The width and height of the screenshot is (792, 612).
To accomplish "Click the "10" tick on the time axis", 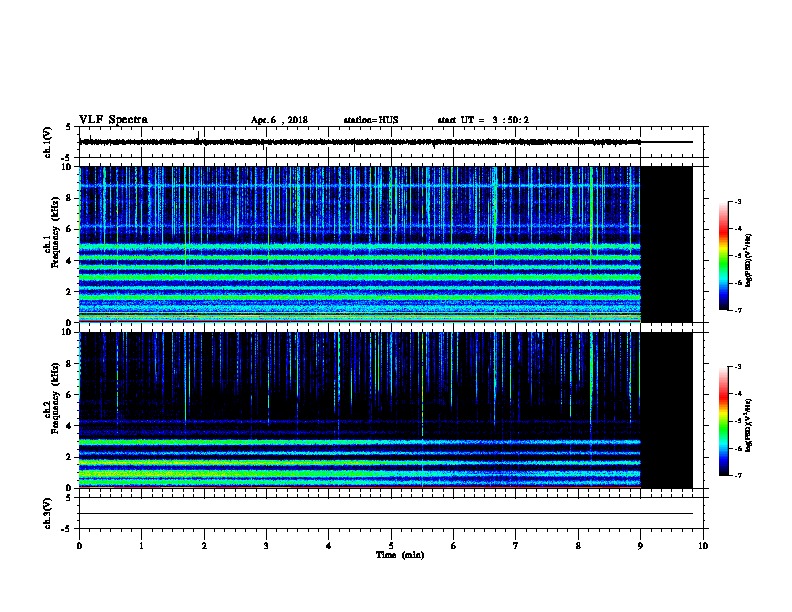I will point(703,545).
